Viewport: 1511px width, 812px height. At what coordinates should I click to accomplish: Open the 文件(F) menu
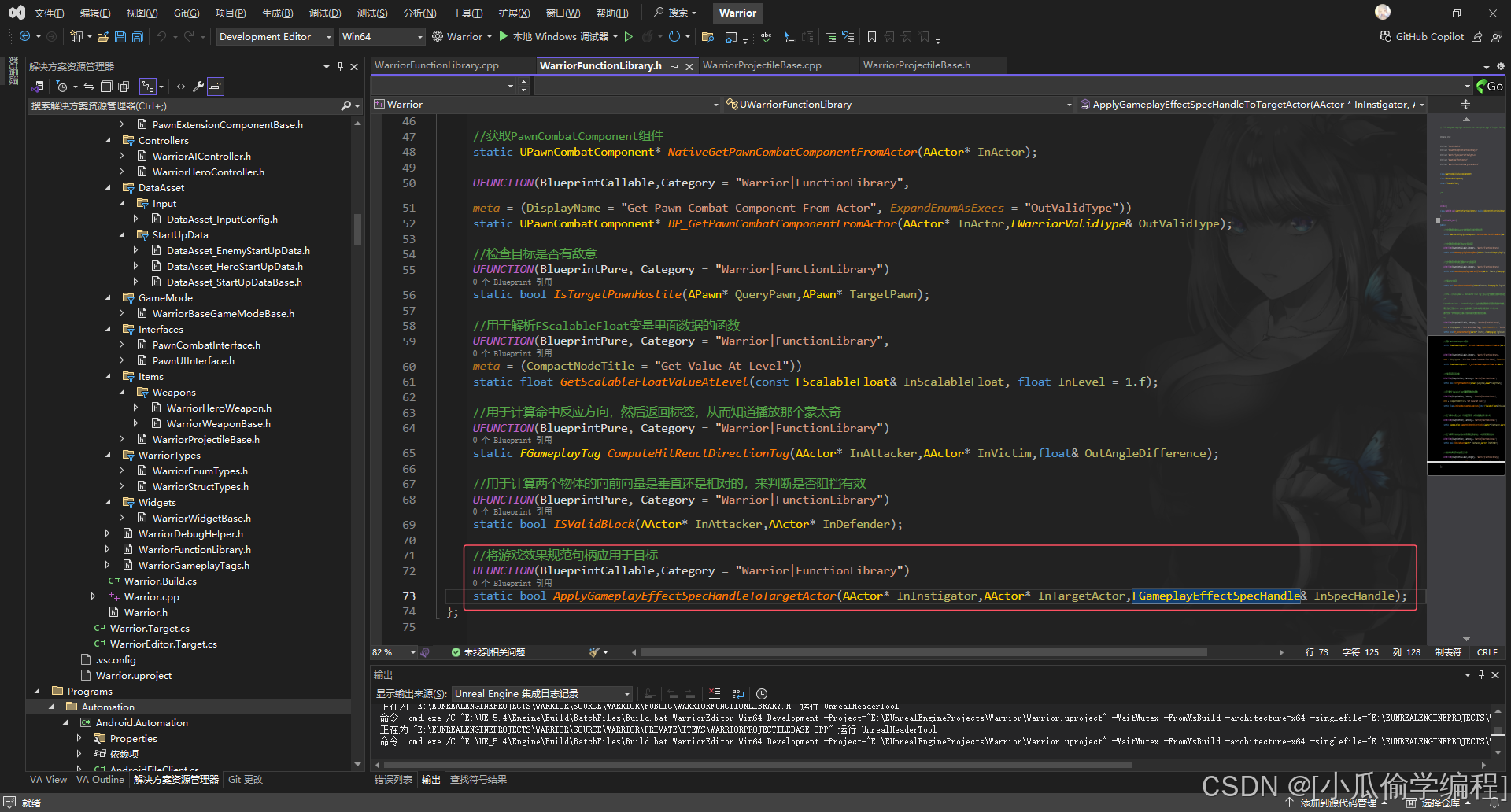coord(49,13)
